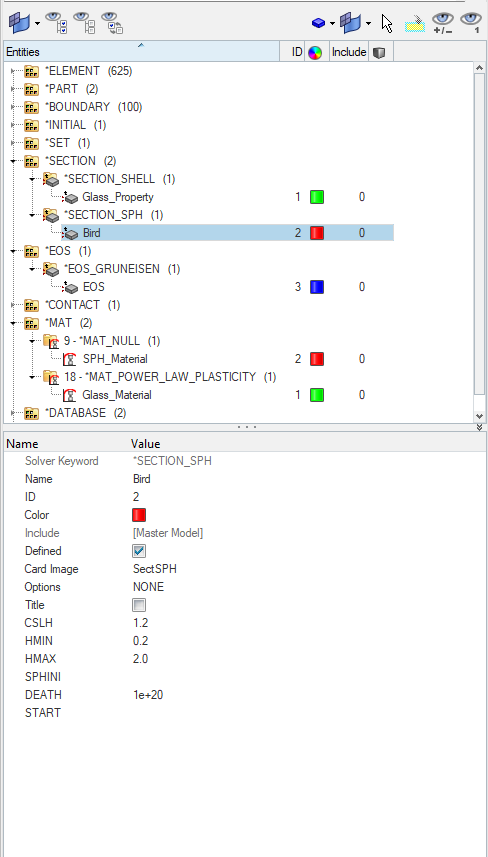Click the isolate-only eye icon labeled 1
Image resolution: width=488 pixels, height=857 pixels.
point(471,24)
